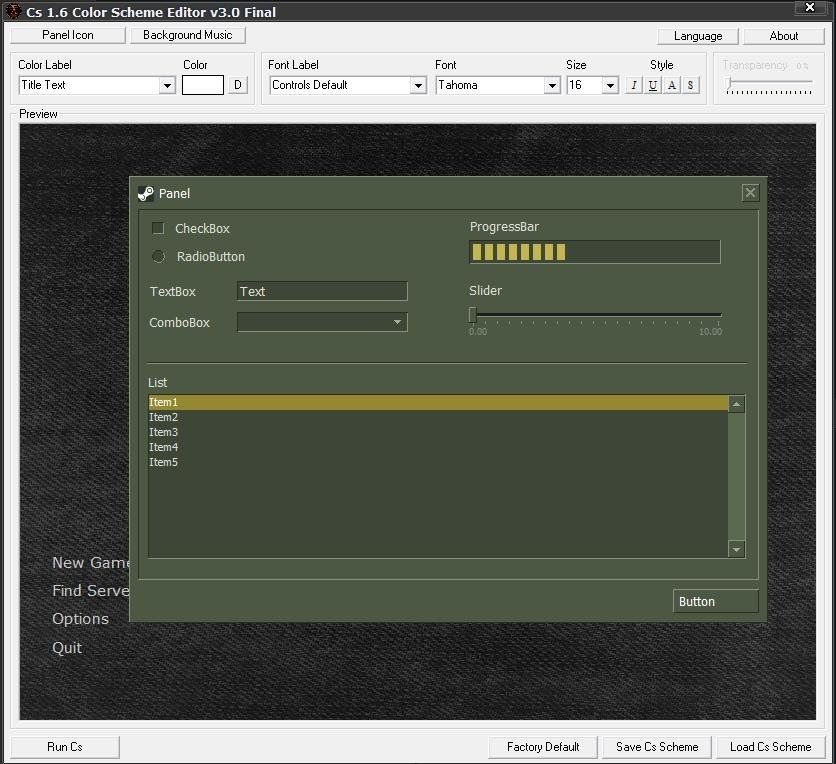Close the preview Panel with its X
This screenshot has width=836, height=764.
point(750,192)
